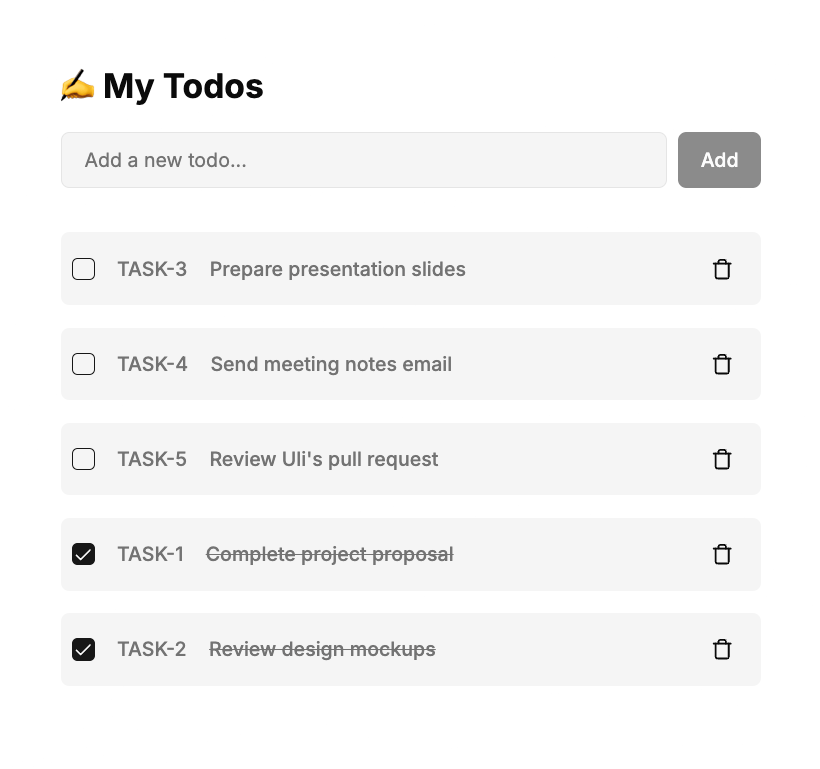Uncheck the Complete project proposal checkbox
The image size is (820, 769).
tap(83, 554)
